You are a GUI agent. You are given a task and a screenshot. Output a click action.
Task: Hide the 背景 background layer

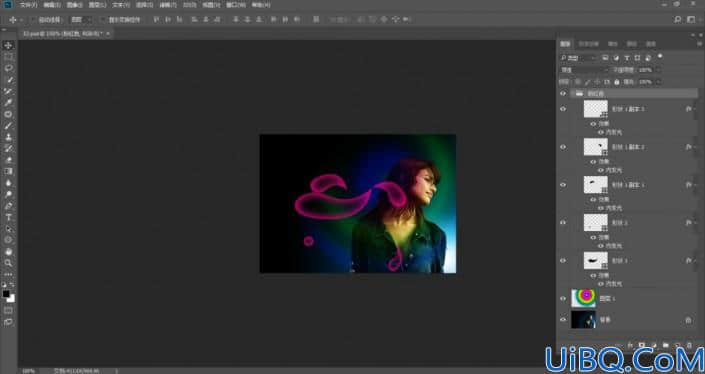click(563, 320)
